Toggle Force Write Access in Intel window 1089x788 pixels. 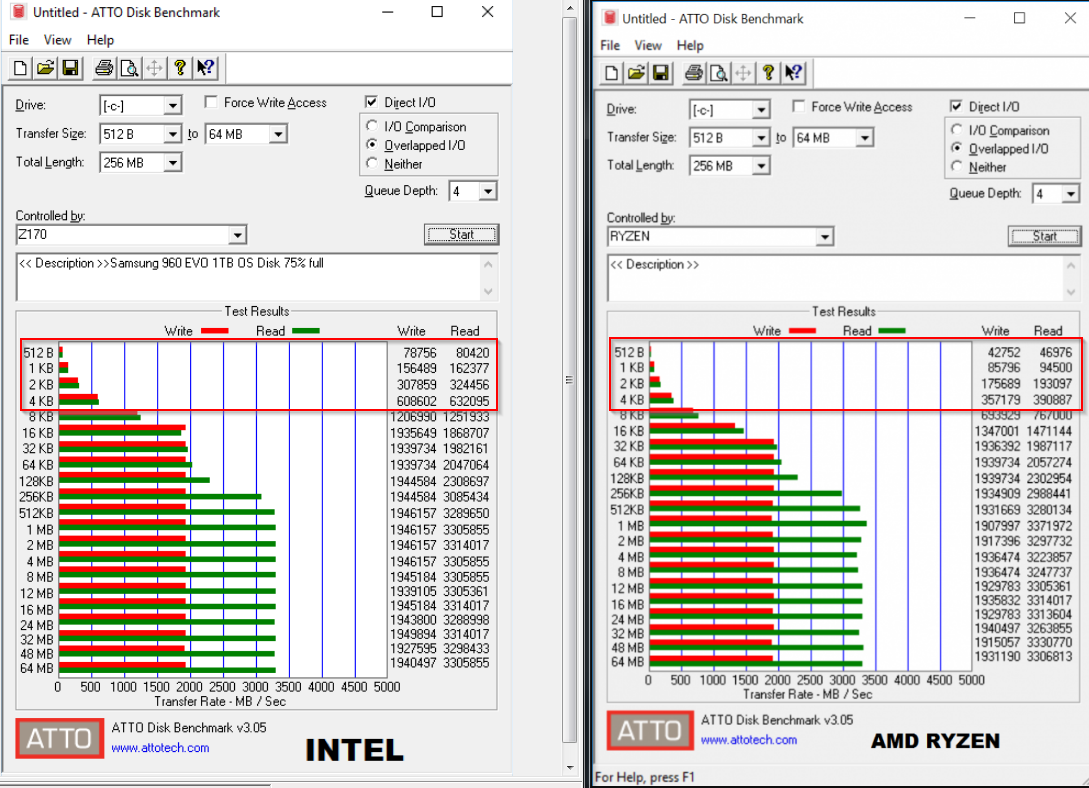211,102
